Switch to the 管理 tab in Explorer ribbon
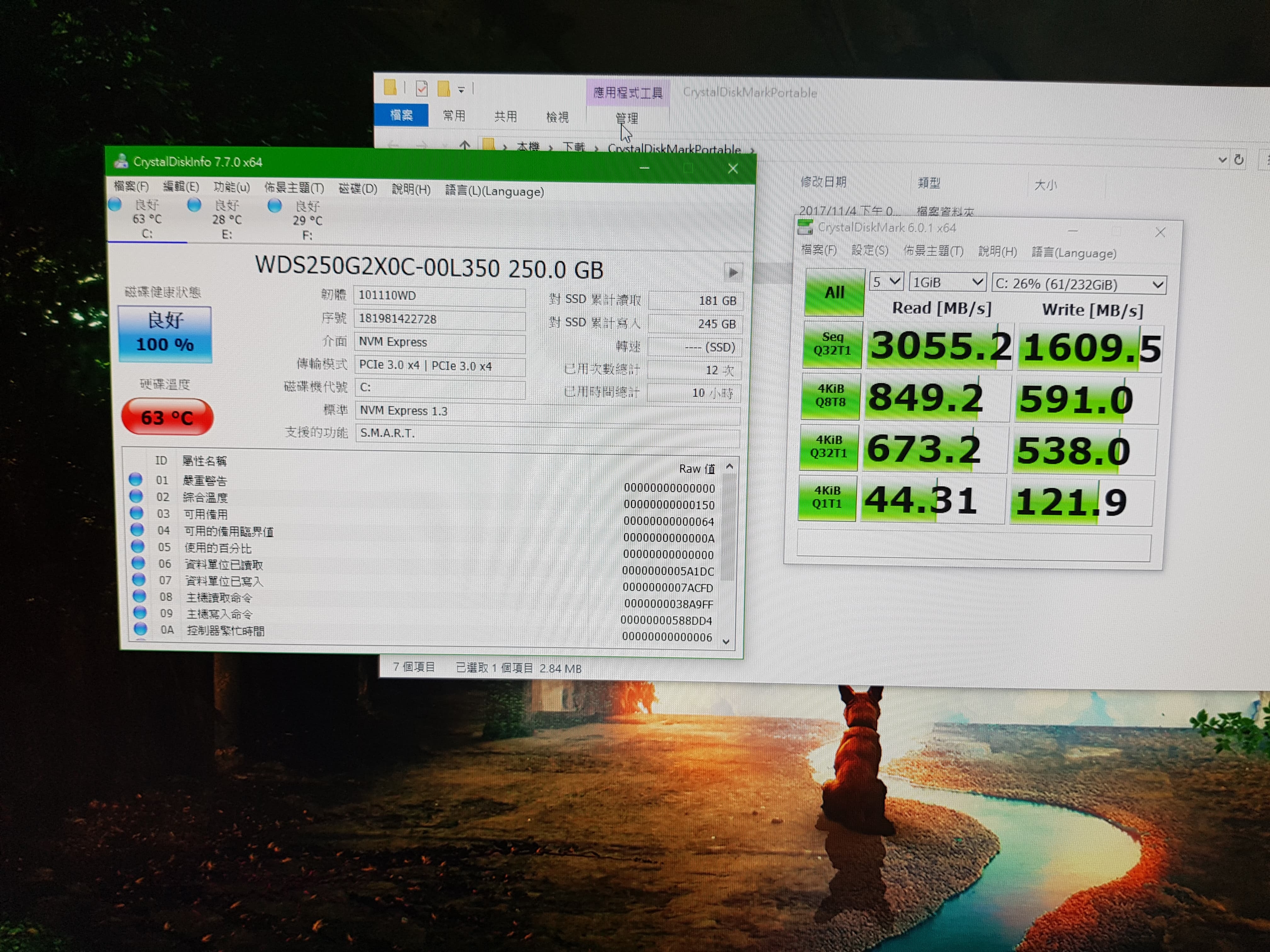 (626, 118)
